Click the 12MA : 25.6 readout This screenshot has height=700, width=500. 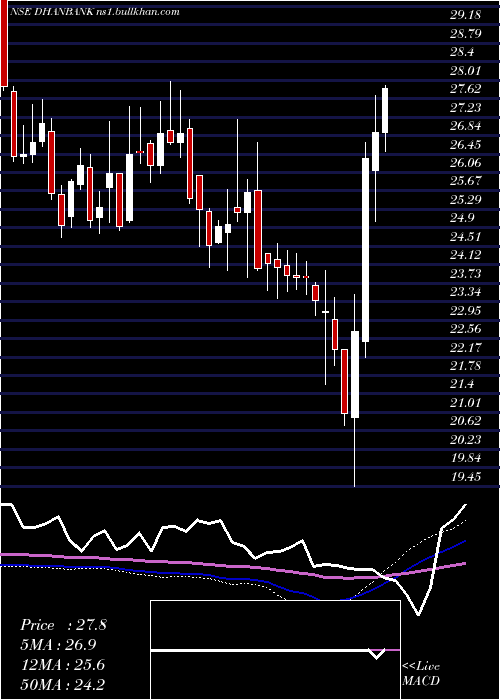[x=62, y=665]
